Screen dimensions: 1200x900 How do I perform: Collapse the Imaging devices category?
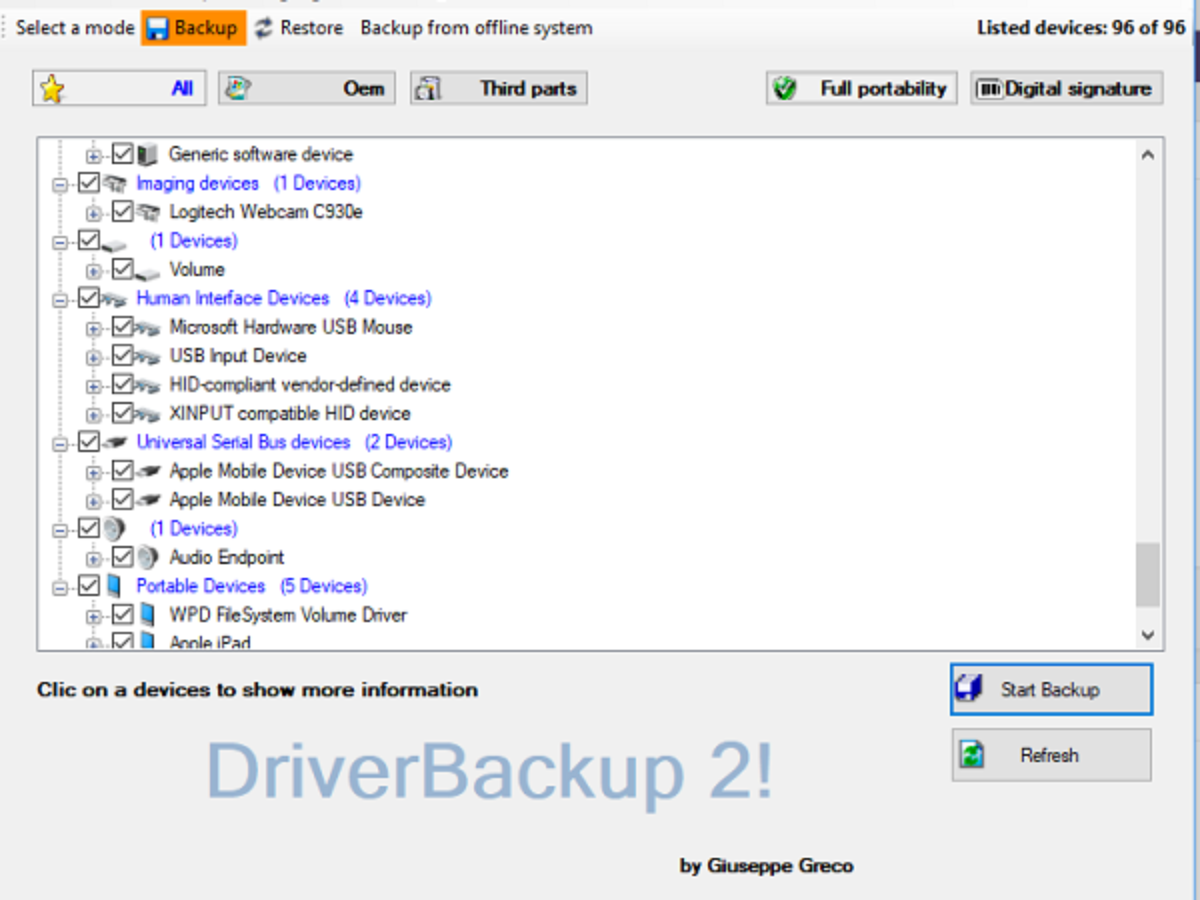tap(60, 185)
